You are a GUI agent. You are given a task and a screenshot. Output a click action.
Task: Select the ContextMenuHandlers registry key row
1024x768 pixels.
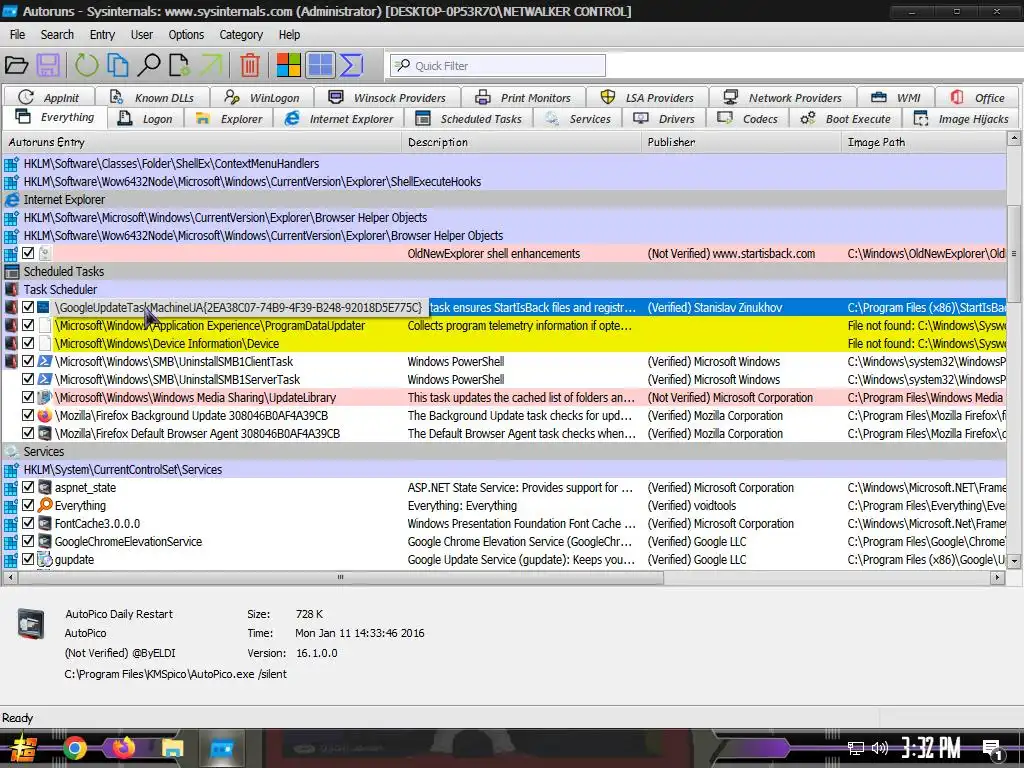click(504, 163)
